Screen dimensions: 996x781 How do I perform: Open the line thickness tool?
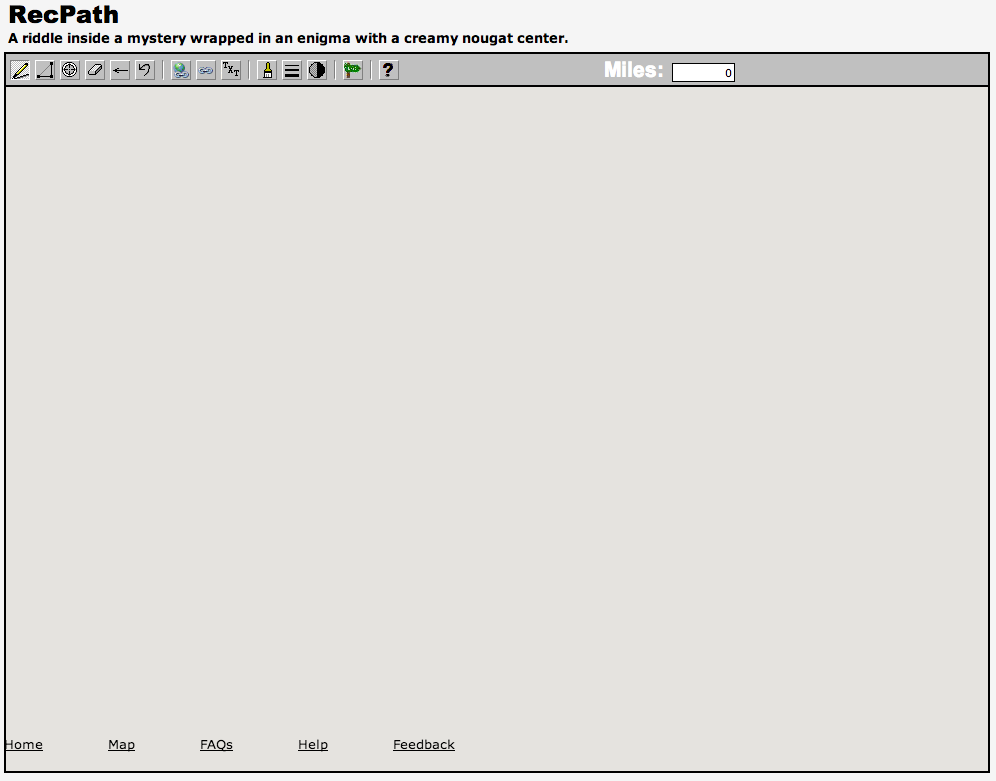292,70
